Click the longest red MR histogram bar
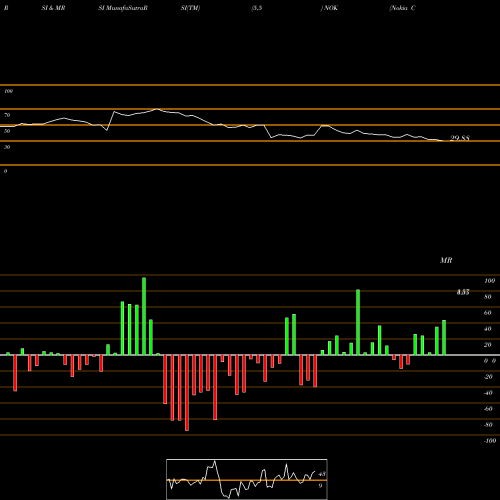Image resolution: width=500 pixels, height=500 pixels. [187, 393]
